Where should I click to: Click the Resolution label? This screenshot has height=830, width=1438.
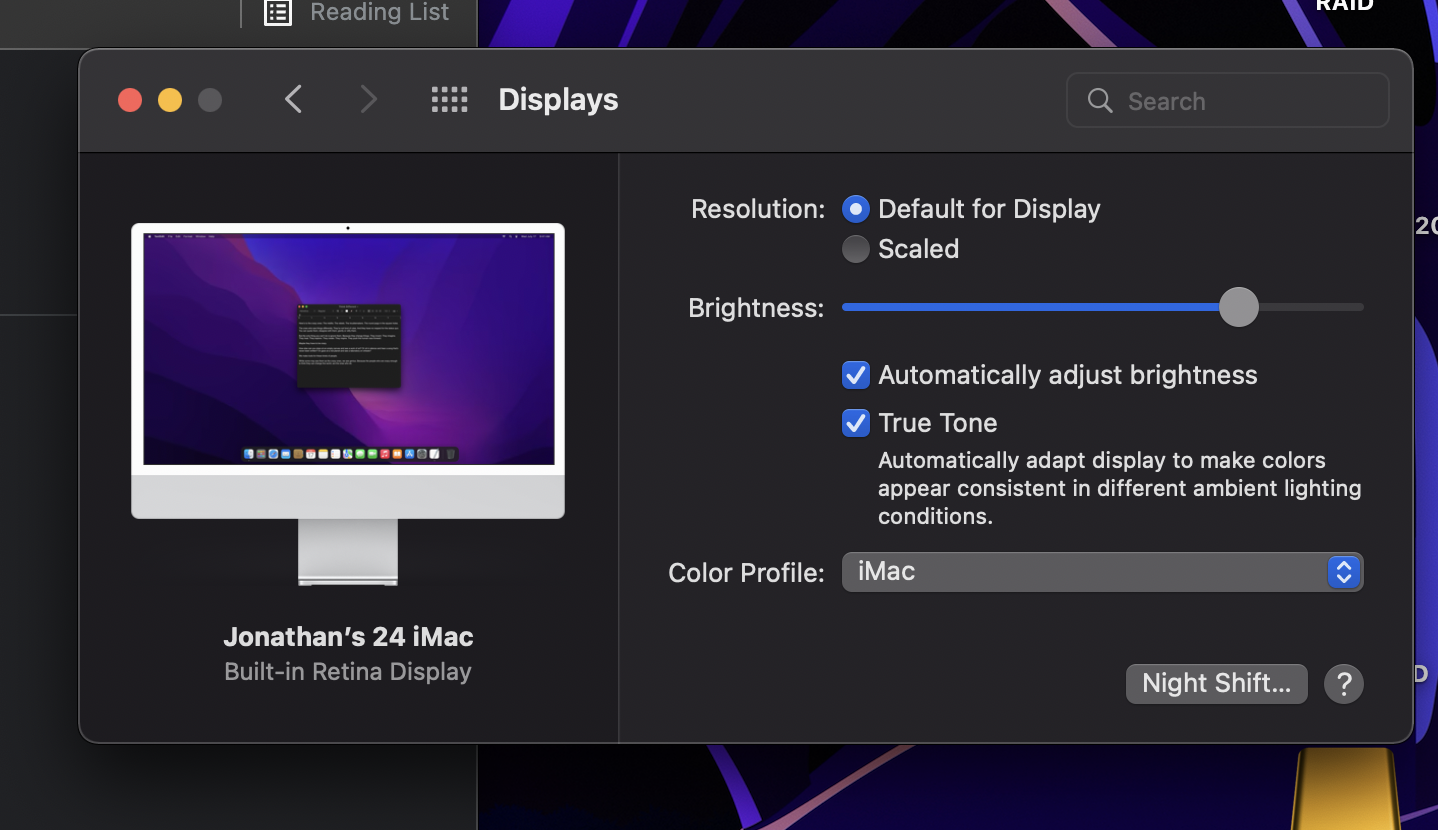pyautogui.click(x=758, y=209)
